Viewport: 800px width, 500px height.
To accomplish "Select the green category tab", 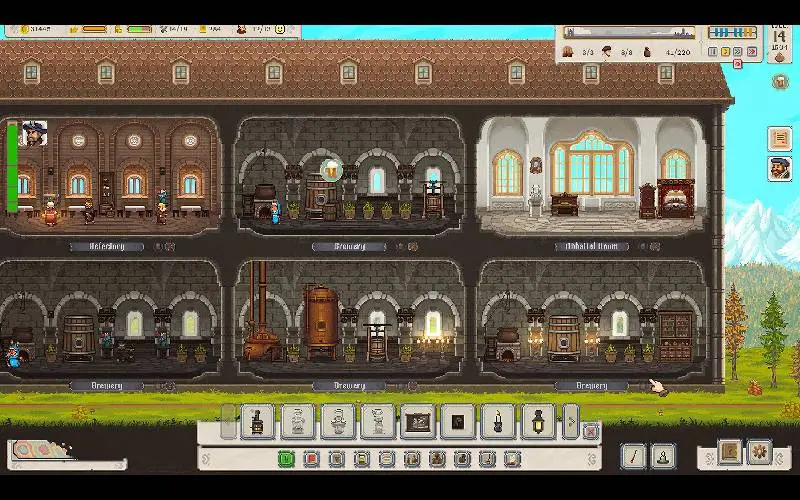I will [286, 459].
